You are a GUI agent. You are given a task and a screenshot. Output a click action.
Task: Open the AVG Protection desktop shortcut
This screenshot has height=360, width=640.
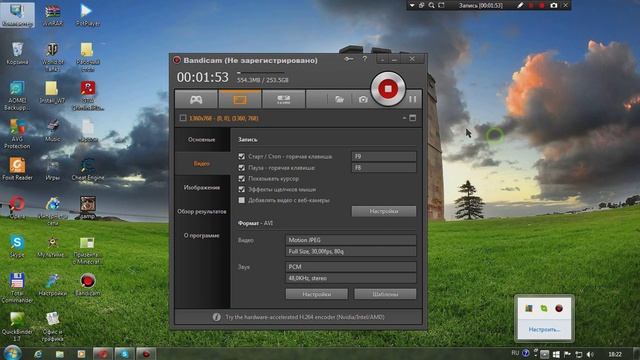[17, 133]
